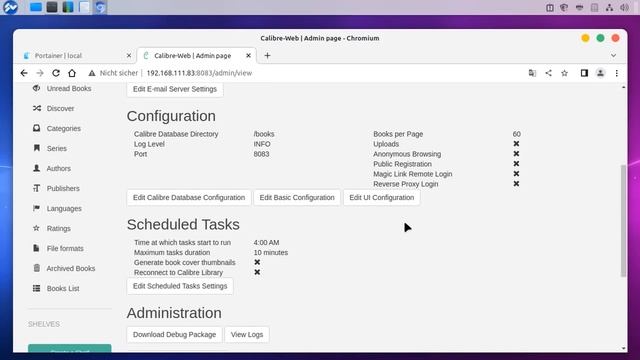Click the Ratings star icon
The height and width of the screenshot is (360, 640).
click(37, 228)
